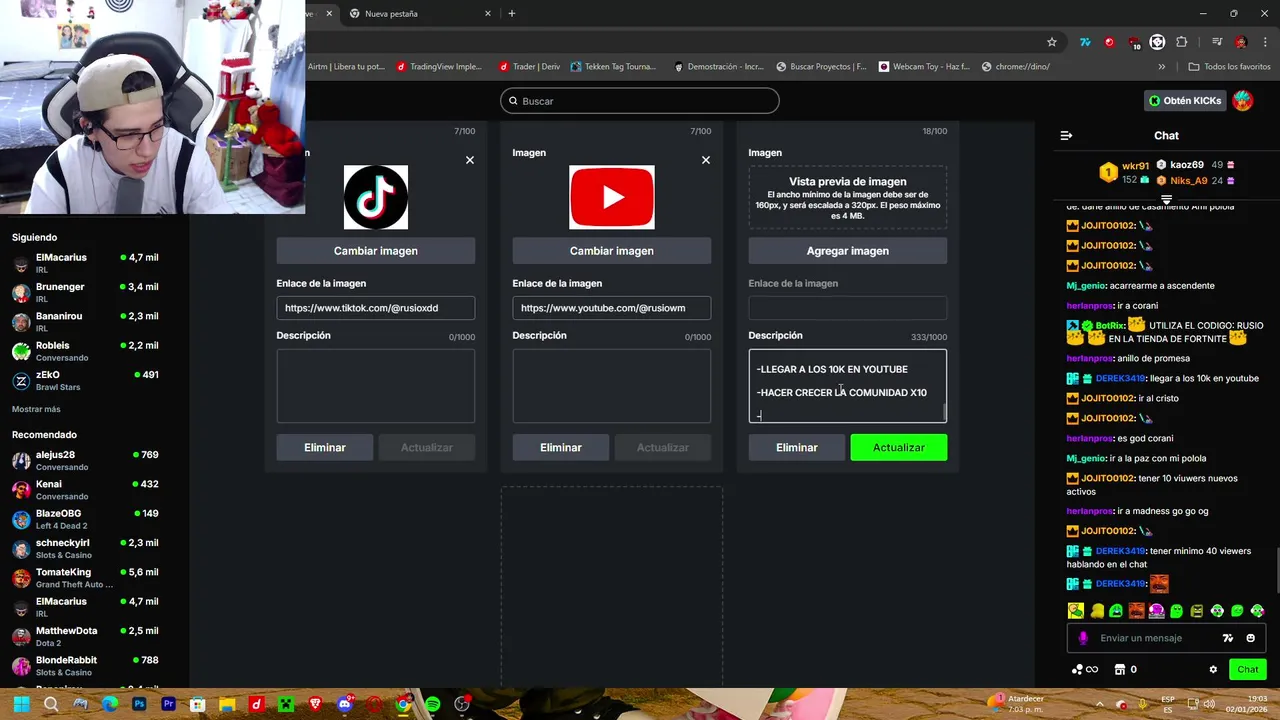The image size is (1280, 720).
Task: Click the TikTok logo image
Action: coord(376,198)
